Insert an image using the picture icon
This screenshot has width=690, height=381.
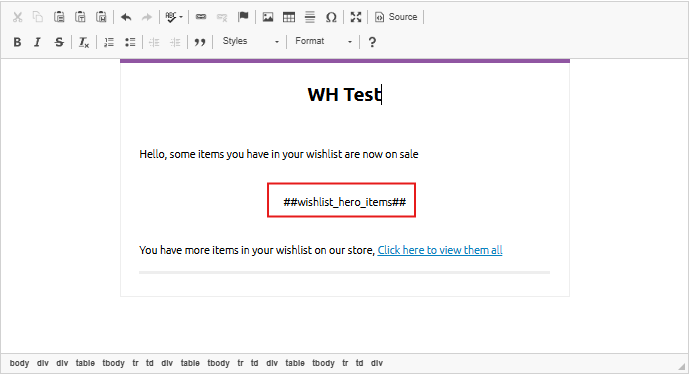(268, 17)
